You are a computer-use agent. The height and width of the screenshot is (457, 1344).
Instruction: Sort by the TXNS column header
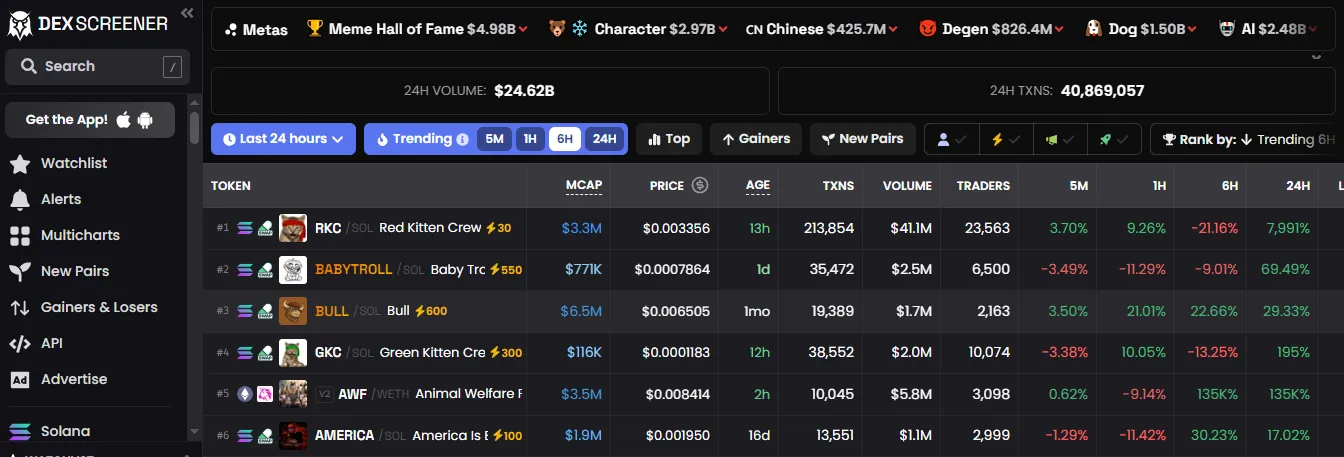pos(837,186)
